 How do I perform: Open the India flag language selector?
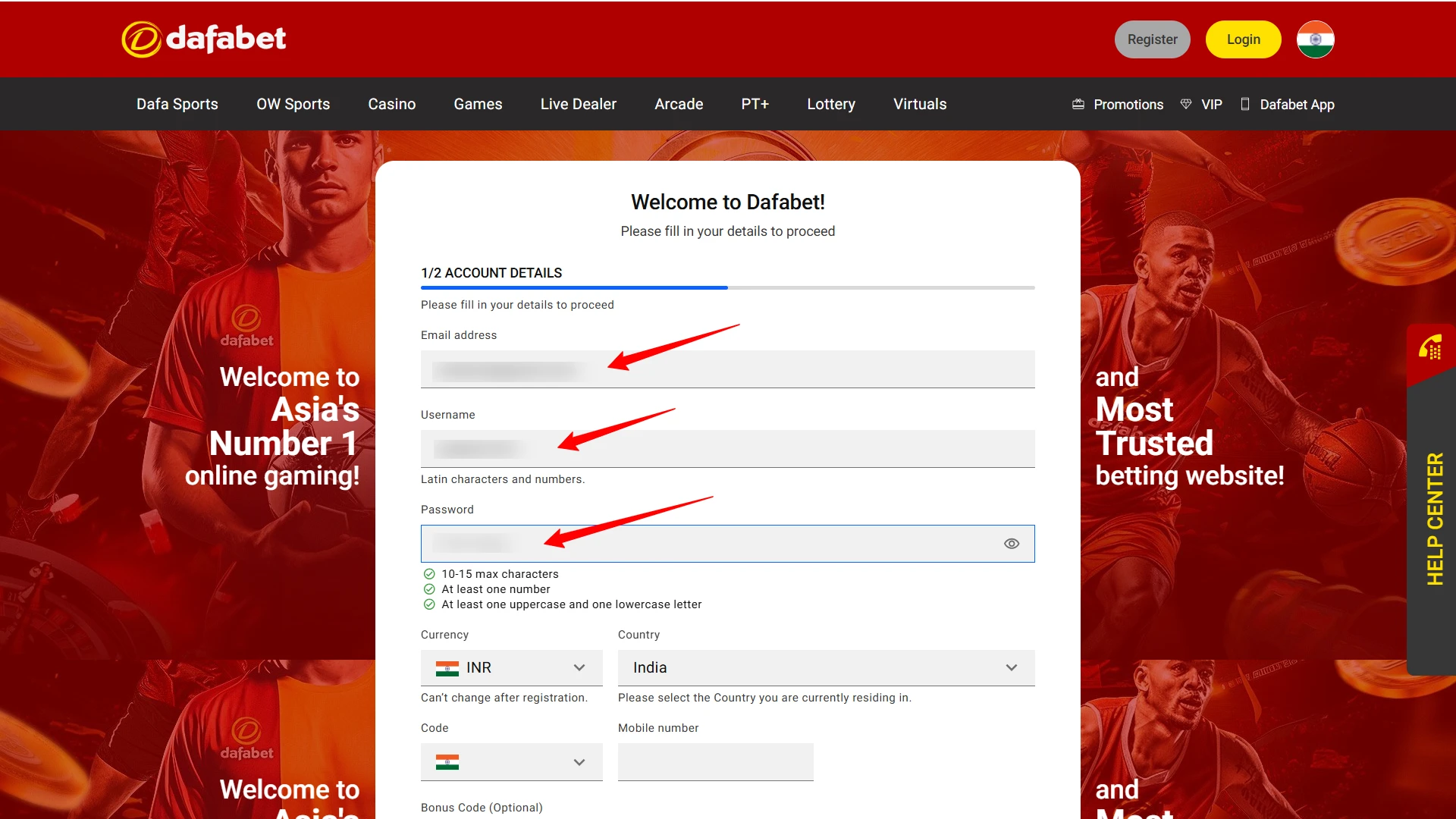pyautogui.click(x=1315, y=39)
